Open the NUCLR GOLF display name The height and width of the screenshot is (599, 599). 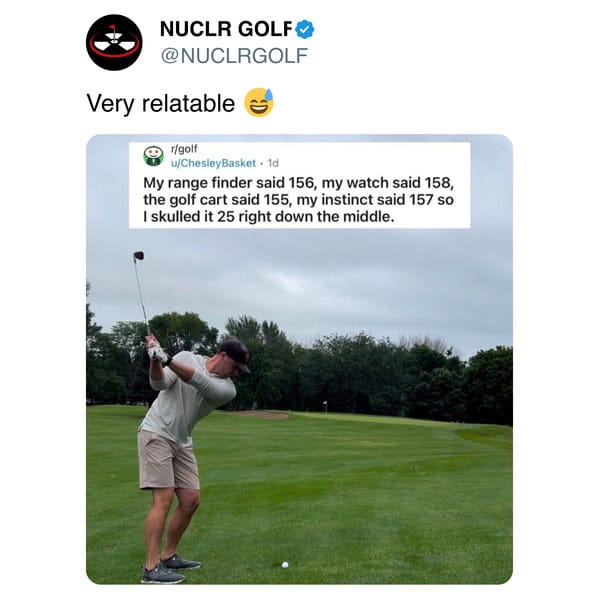coord(226,29)
